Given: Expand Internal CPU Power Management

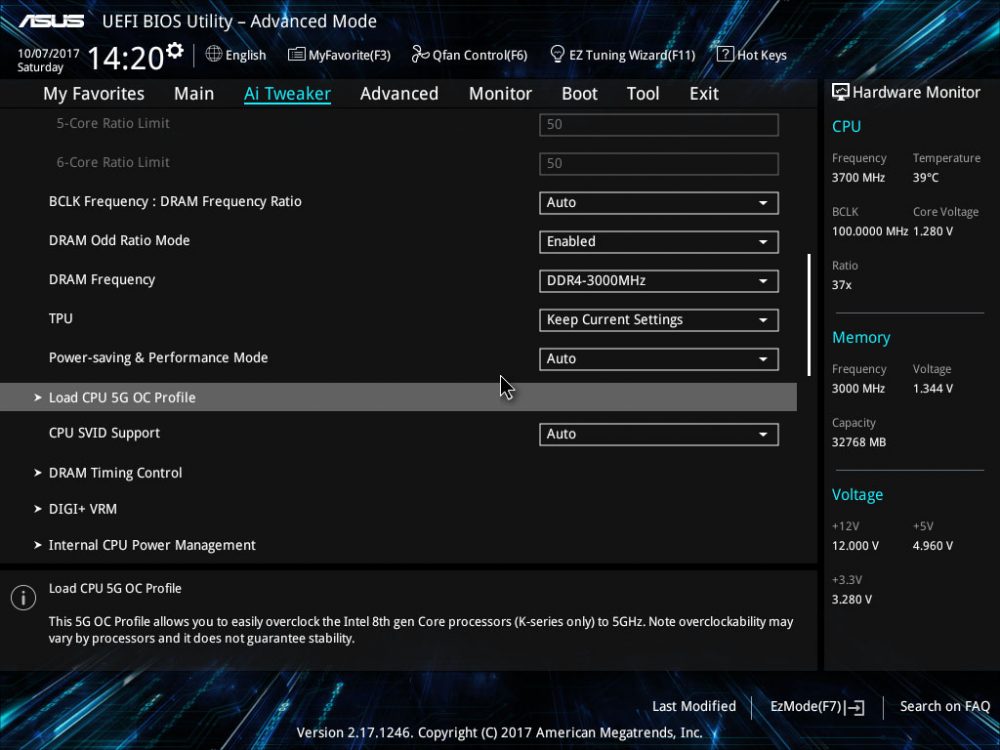Looking at the screenshot, I should click(152, 545).
